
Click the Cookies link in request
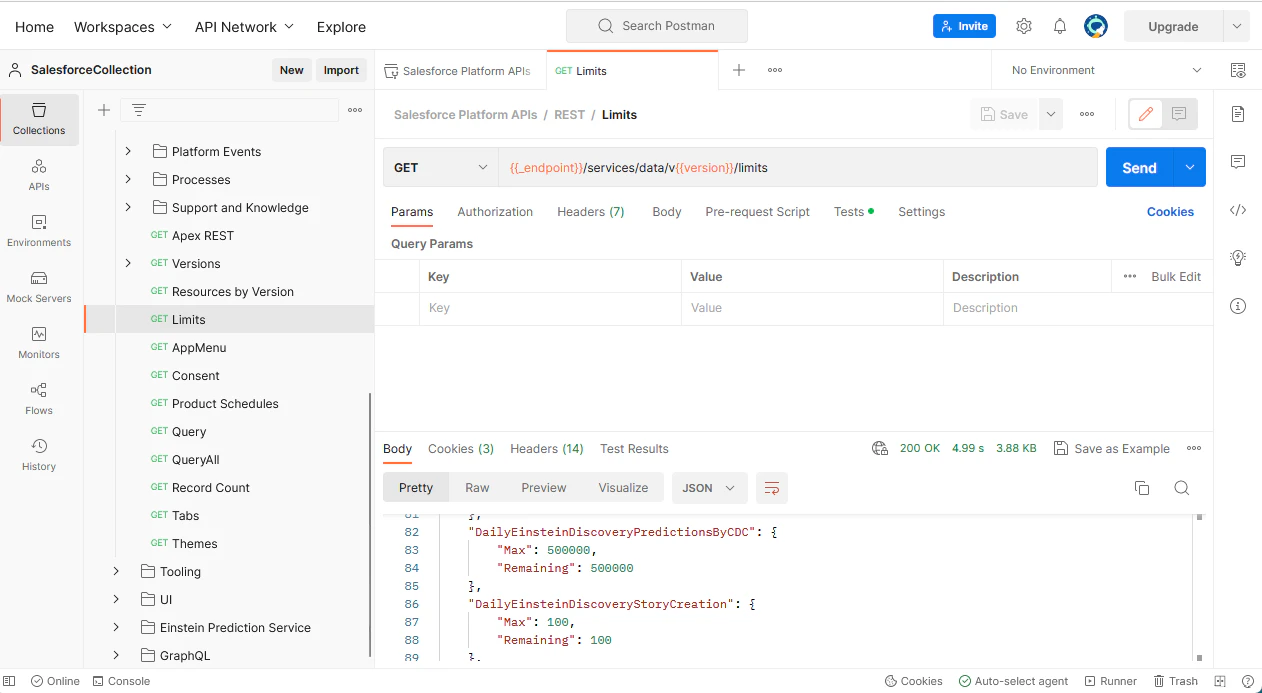(x=1170, y=212)
